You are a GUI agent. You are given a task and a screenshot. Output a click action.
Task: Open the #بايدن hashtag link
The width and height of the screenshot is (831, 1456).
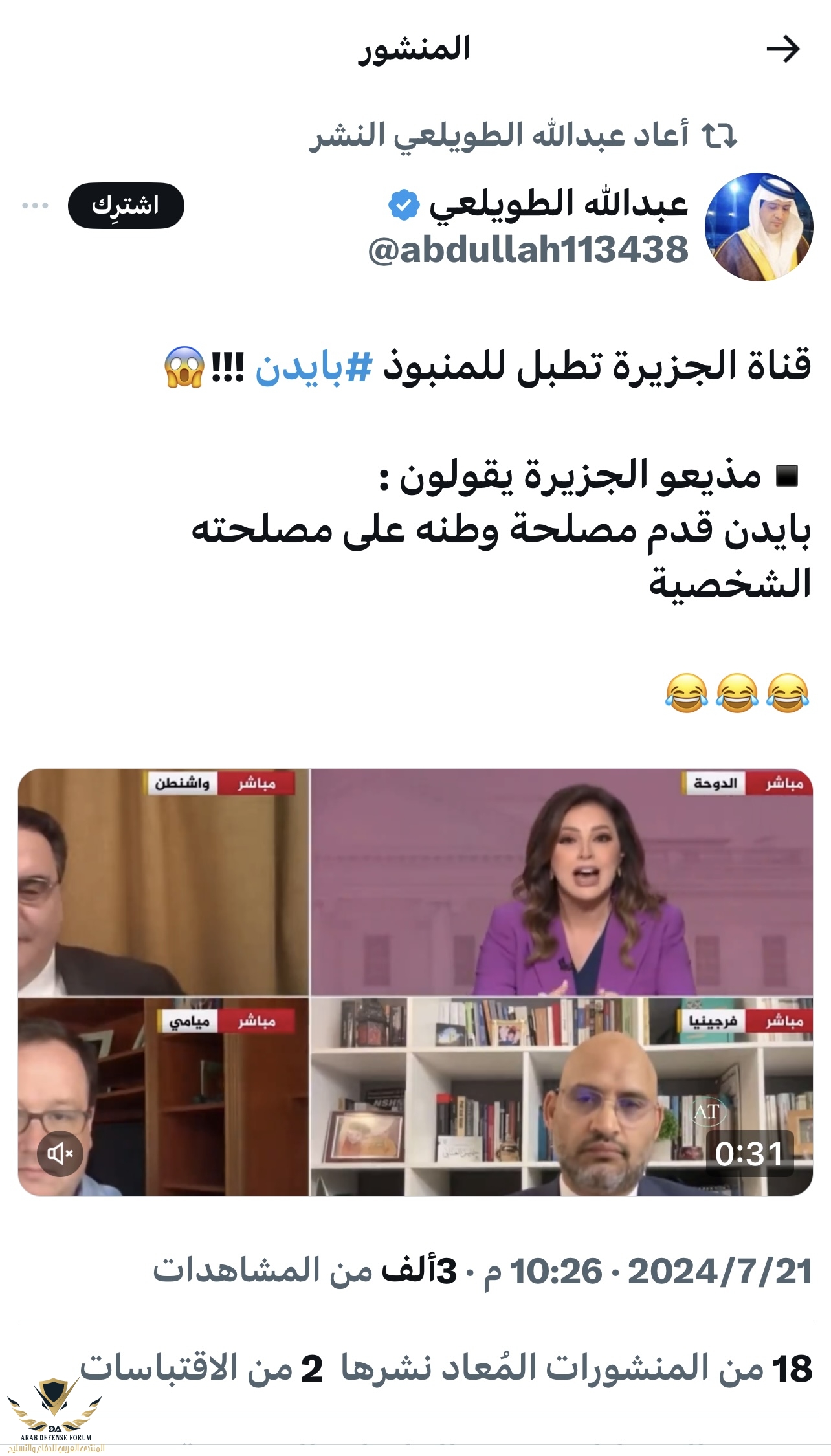[314, 366]
